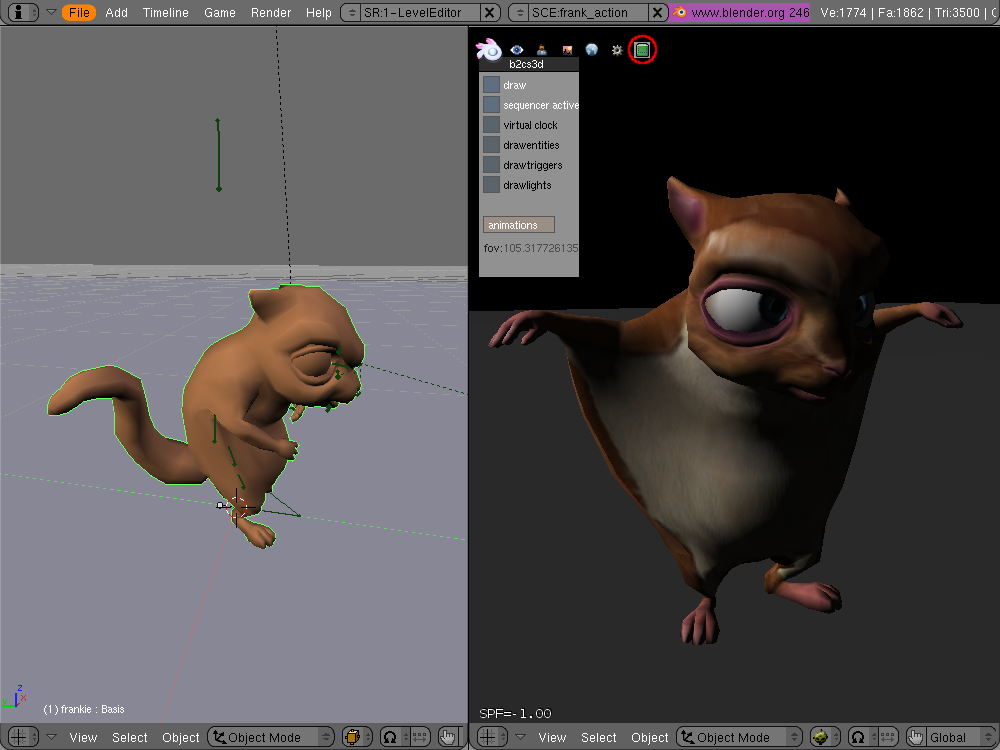Viewport: 1000px width, 750px height.
Task: Click the animations button
Action: click(x=518, y=225)
